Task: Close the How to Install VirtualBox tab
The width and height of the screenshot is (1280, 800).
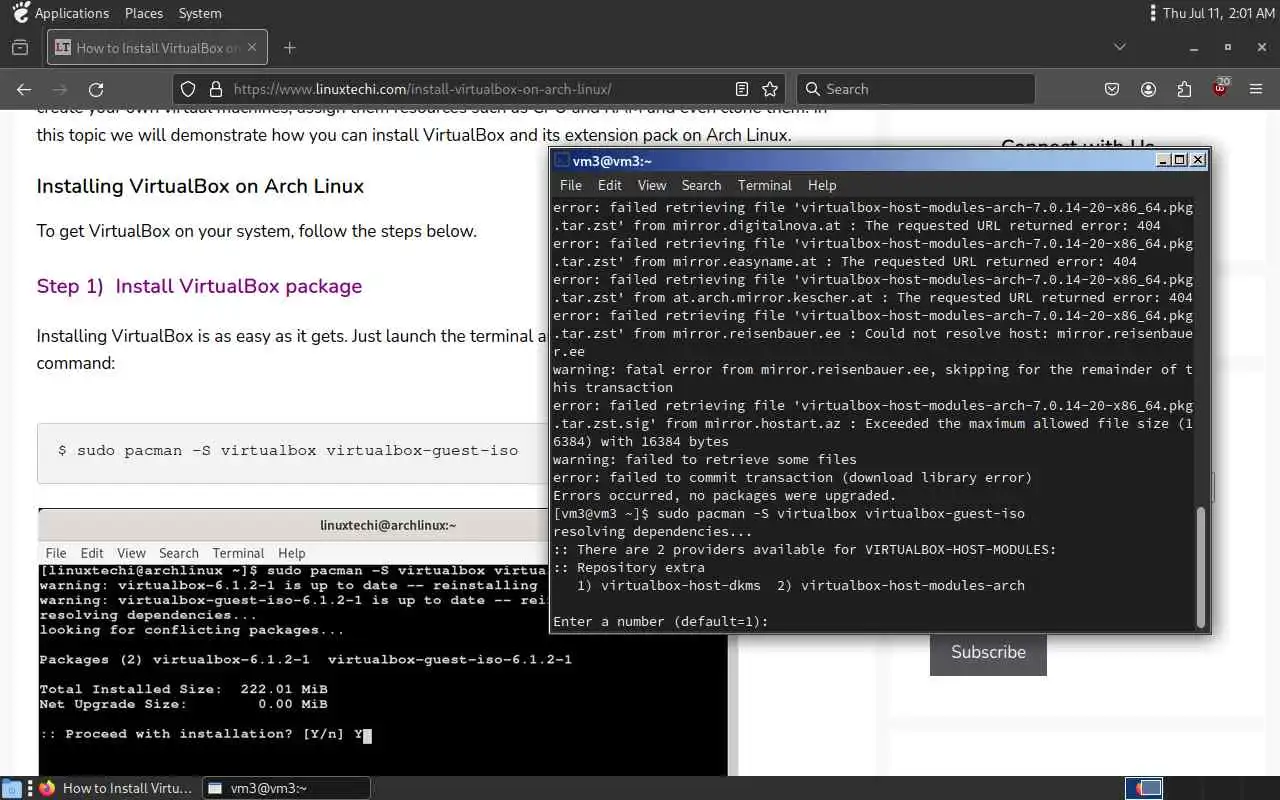Action: [252, 47]
